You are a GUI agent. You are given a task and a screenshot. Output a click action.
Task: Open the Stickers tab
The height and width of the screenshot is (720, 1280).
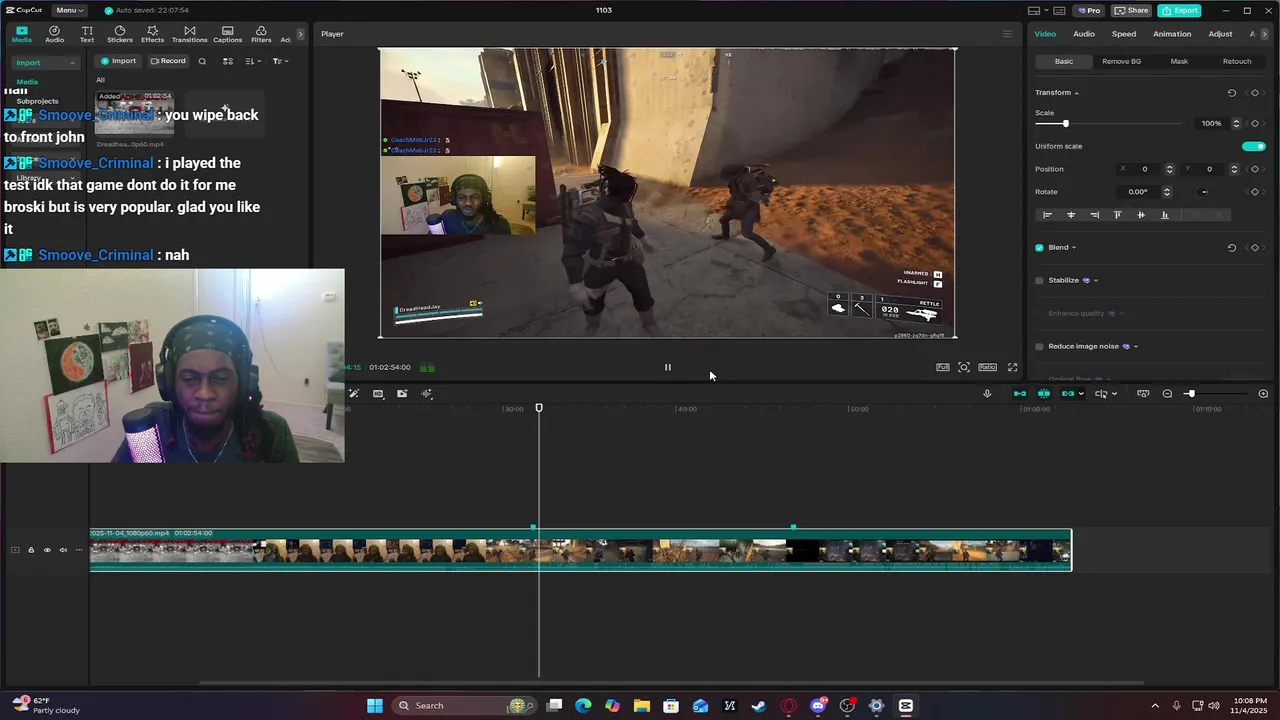[x=120, y=34]
